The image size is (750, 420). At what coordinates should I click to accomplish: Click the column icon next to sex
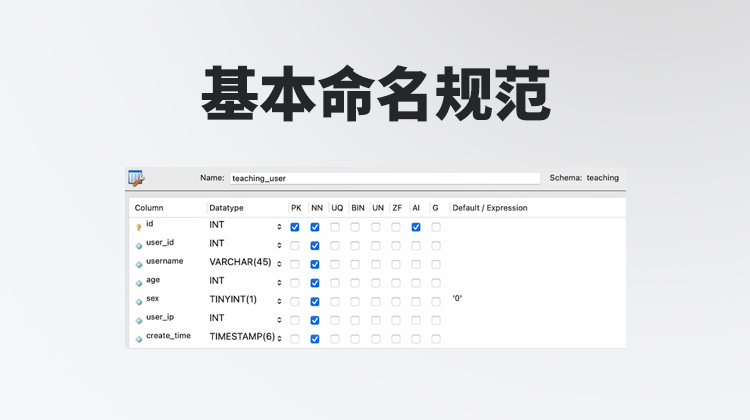[x=139, y=301]
